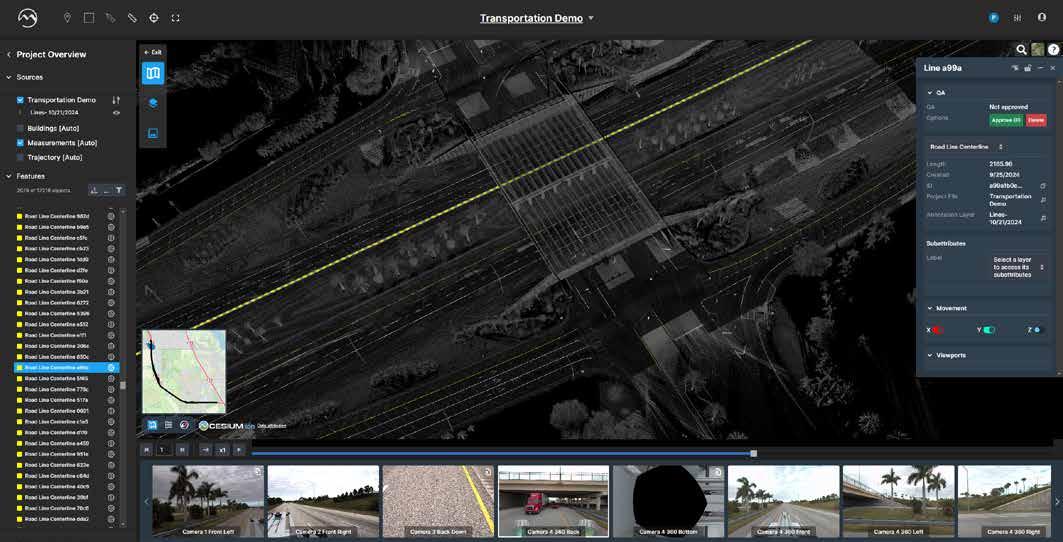The width and height of the screenshot is (1063, 542).
Task: Open the settings sliders icon
Action: [1018, 18]
